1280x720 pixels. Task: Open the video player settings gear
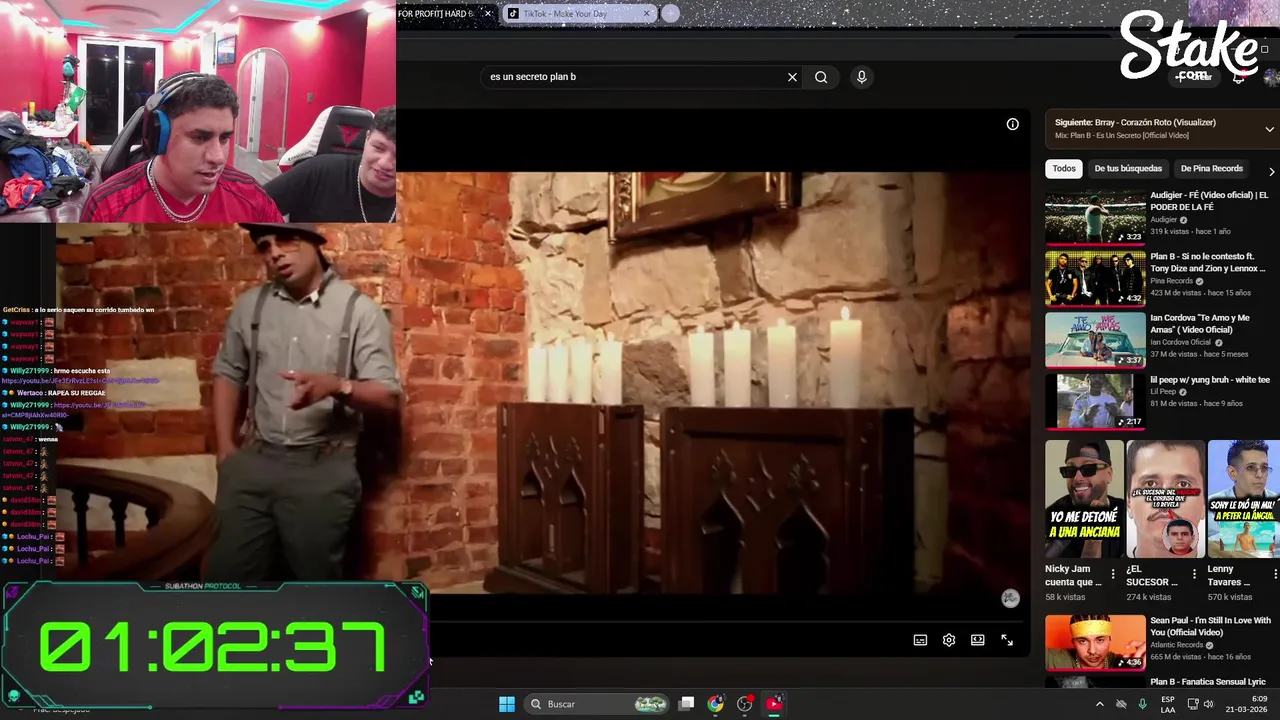[949, 640]
